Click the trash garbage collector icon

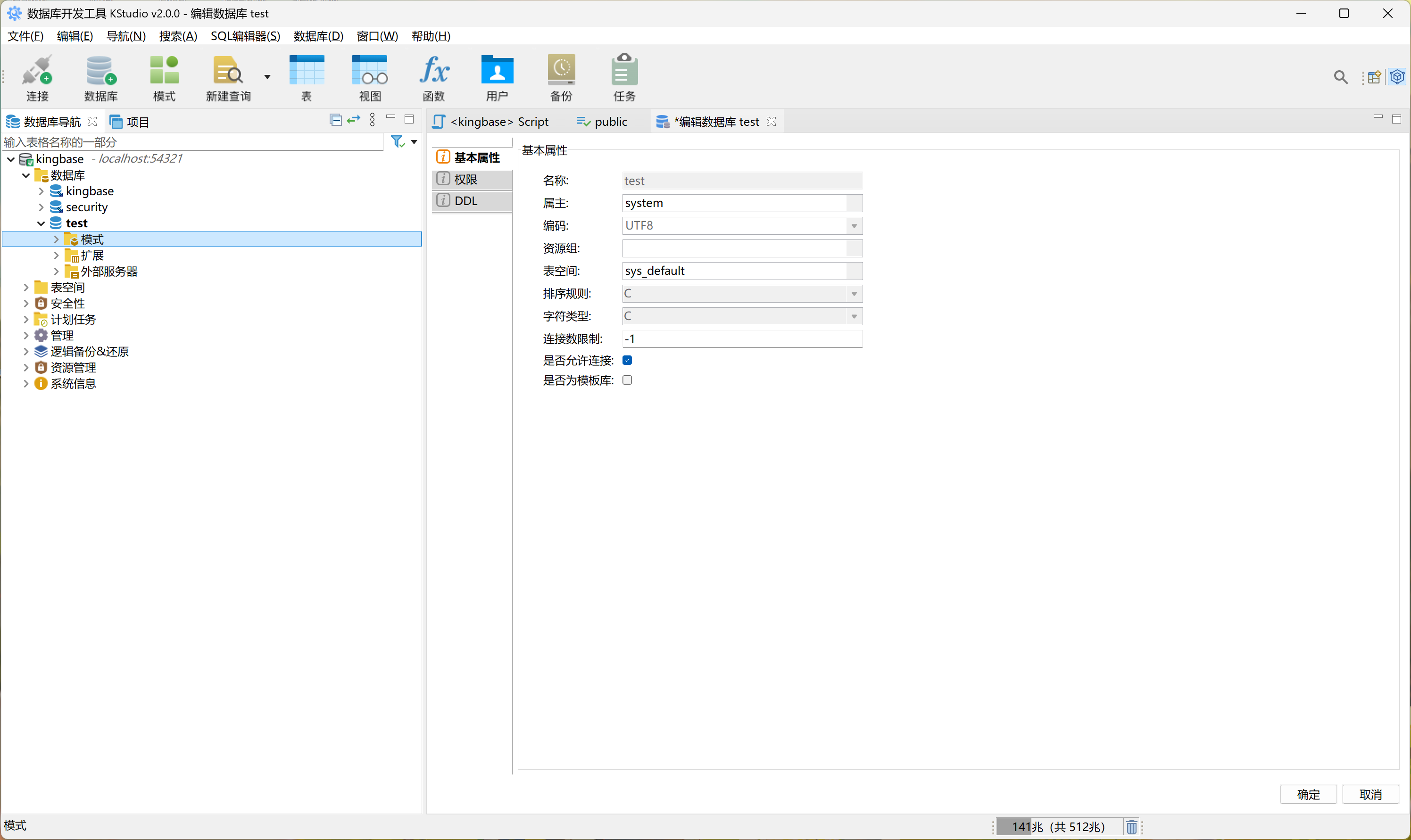click(x=1131, y=826)
